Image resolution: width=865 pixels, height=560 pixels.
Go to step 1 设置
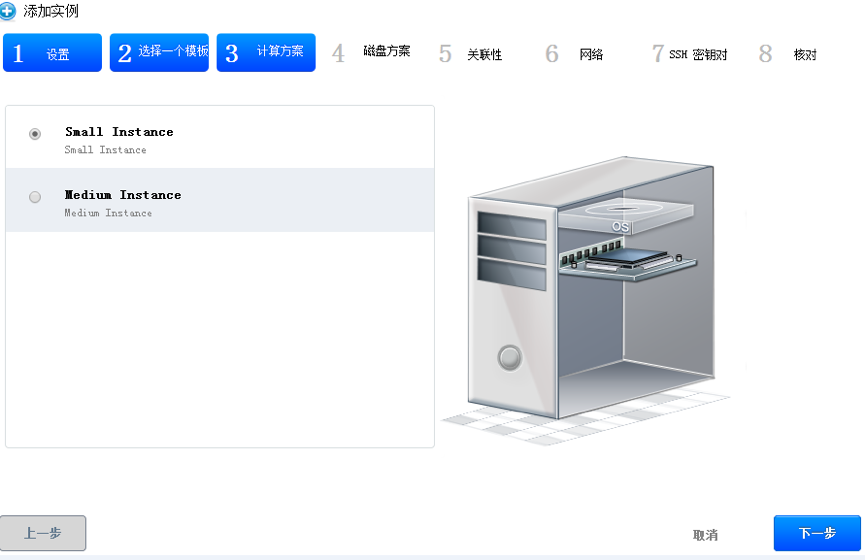tap(52, 53)
